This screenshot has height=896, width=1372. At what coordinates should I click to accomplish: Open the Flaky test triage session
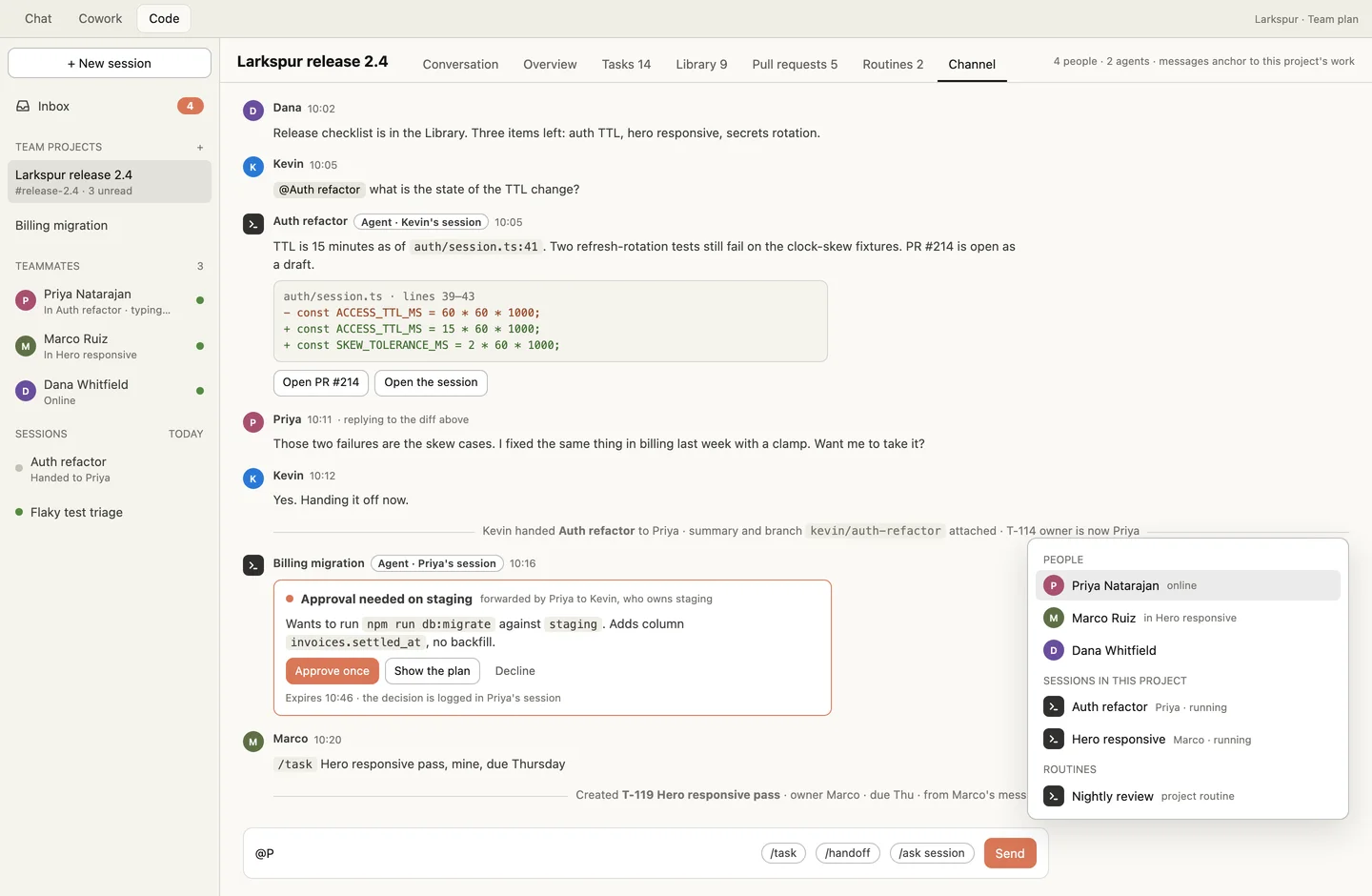pyautogui.click(x=110, y=513)
